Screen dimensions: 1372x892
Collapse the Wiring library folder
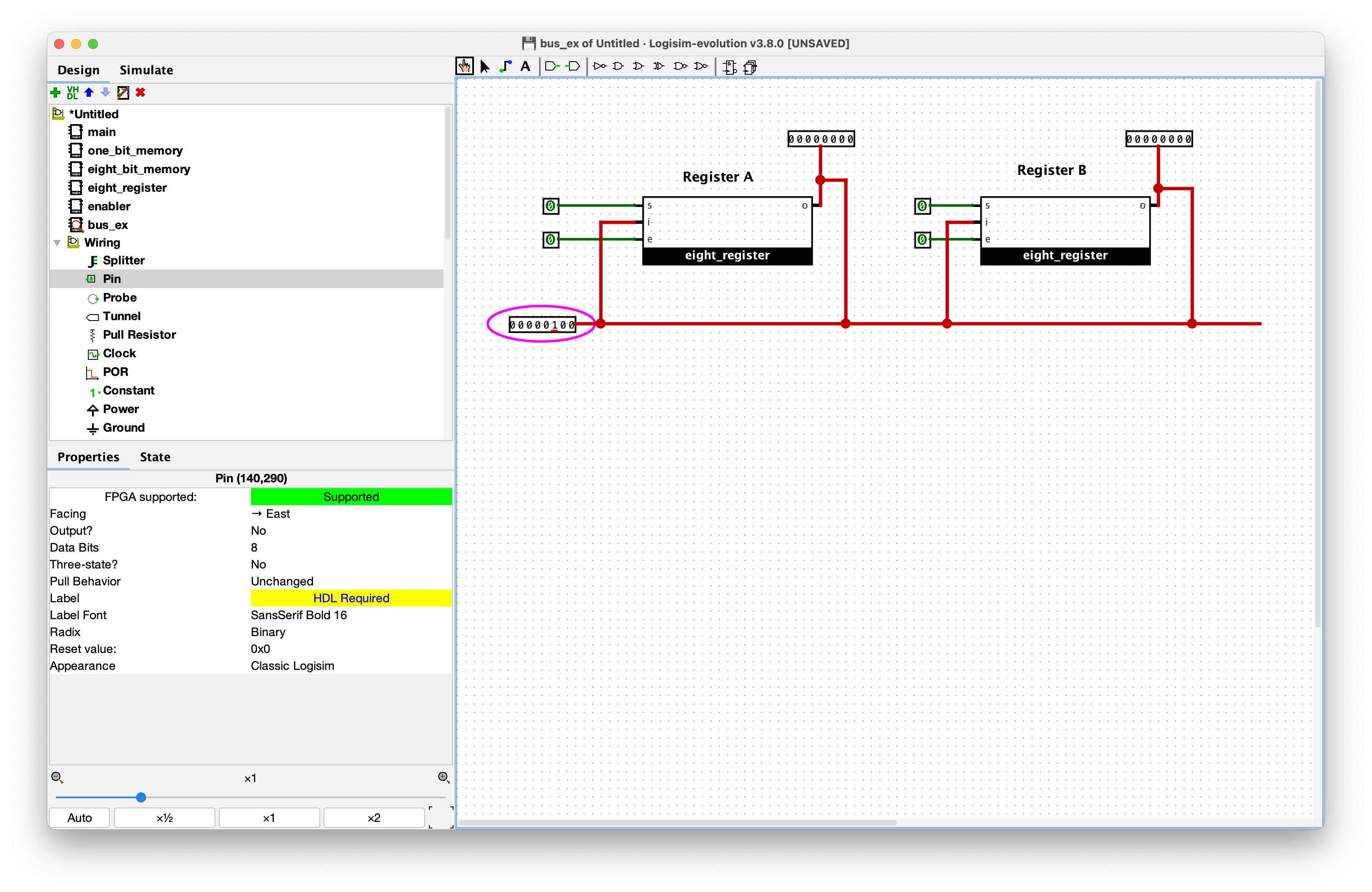(57, 242)
